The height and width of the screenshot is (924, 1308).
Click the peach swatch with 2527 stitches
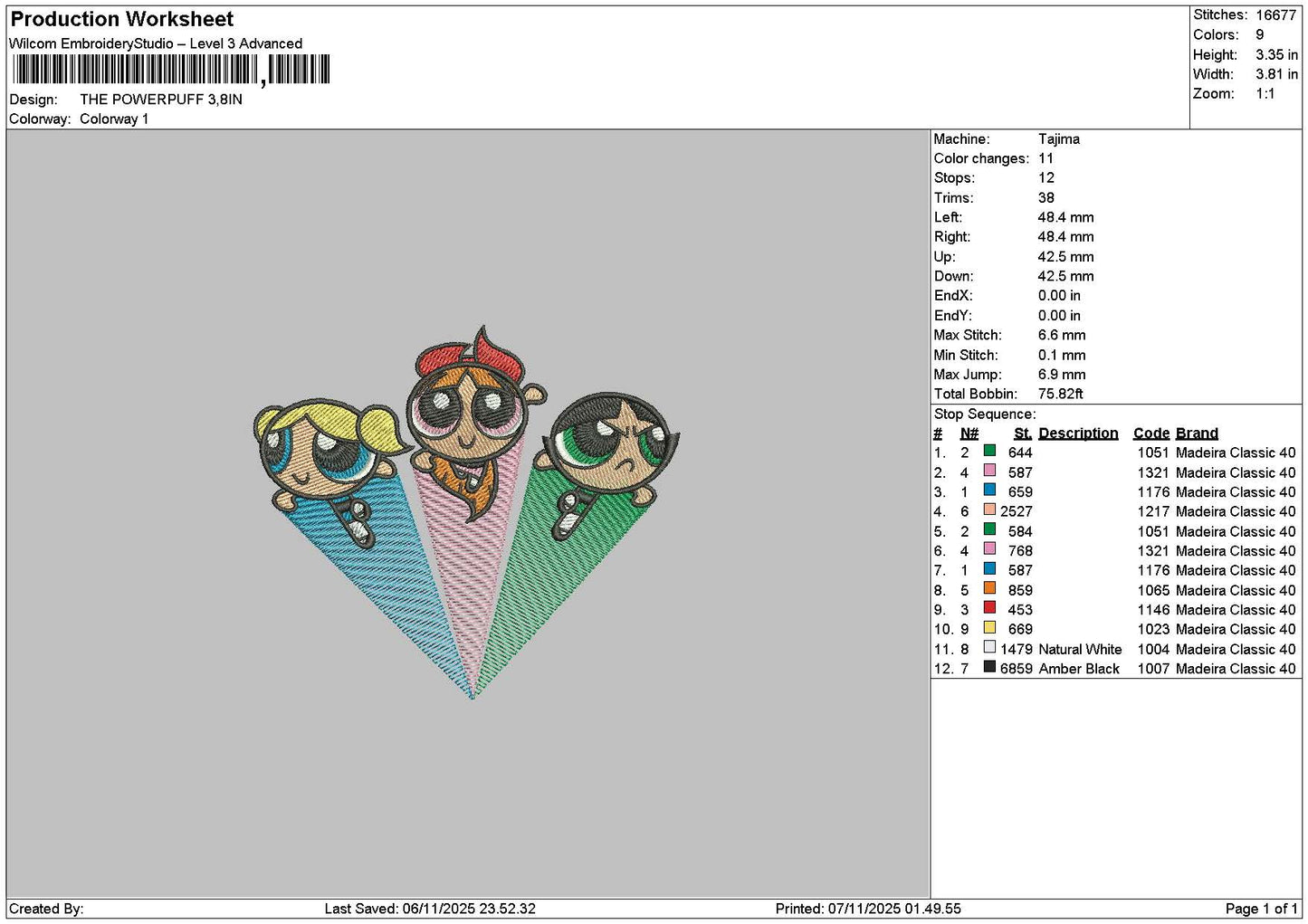989,510
